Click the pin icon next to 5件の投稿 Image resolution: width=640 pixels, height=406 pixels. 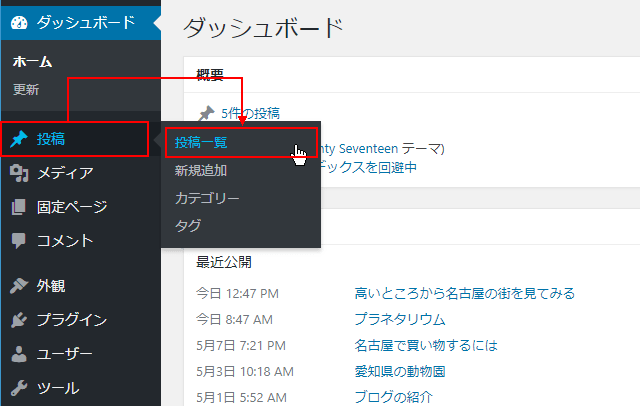pos(207,113)
